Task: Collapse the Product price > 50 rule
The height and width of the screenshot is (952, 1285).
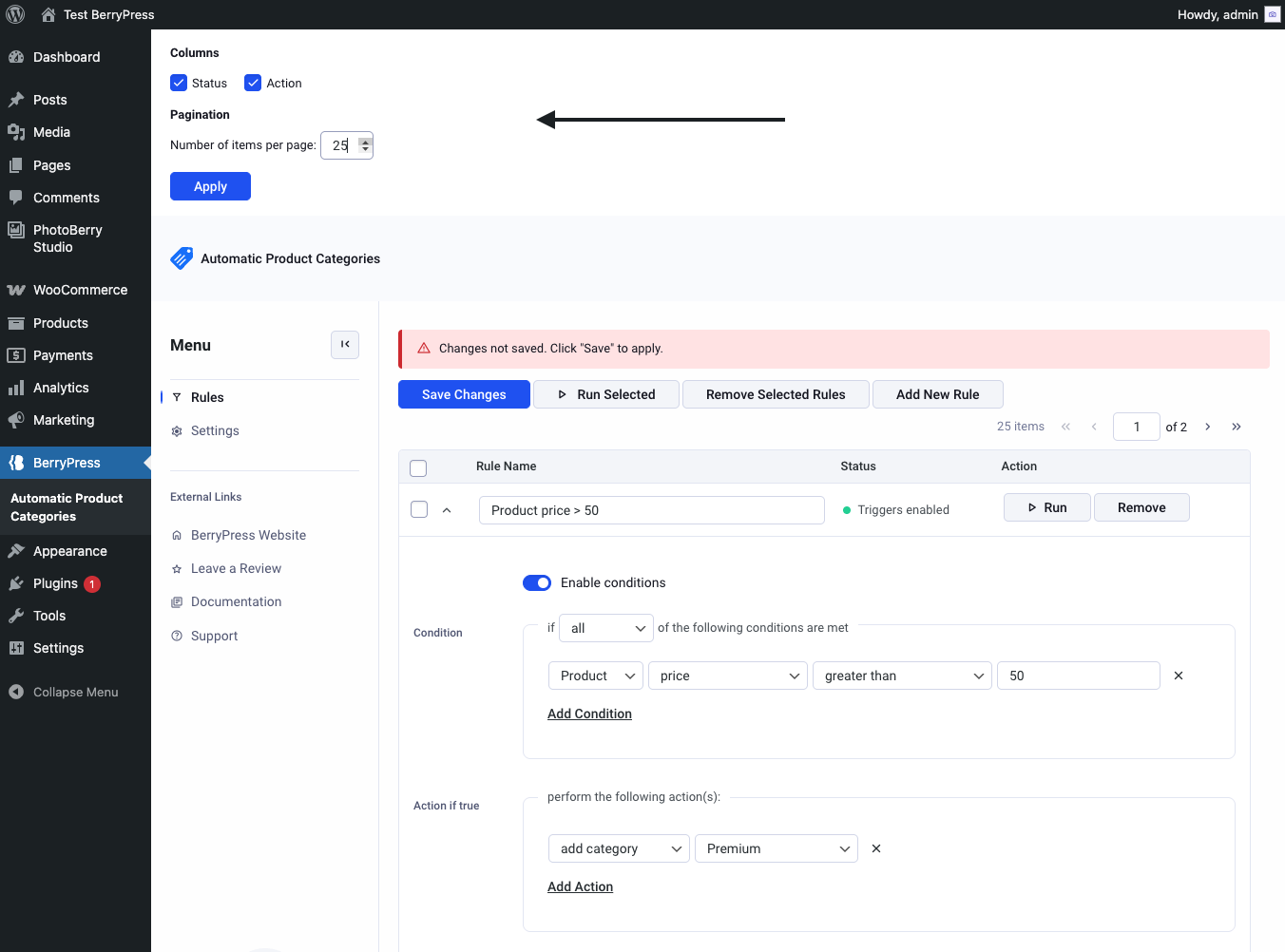Action: pyautogui.click(x=447, y=510)
